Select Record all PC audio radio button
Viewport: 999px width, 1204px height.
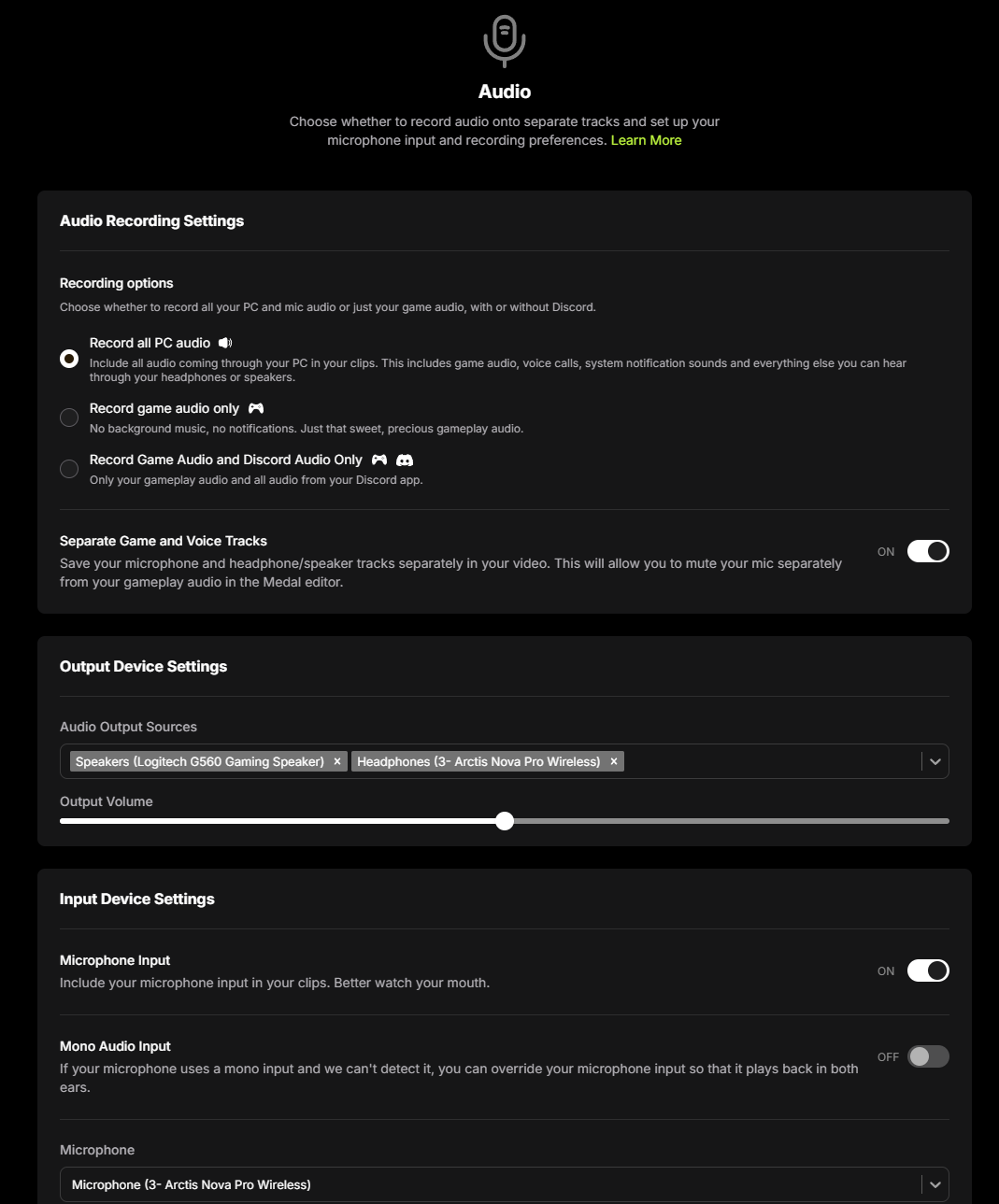coord(69,359)
